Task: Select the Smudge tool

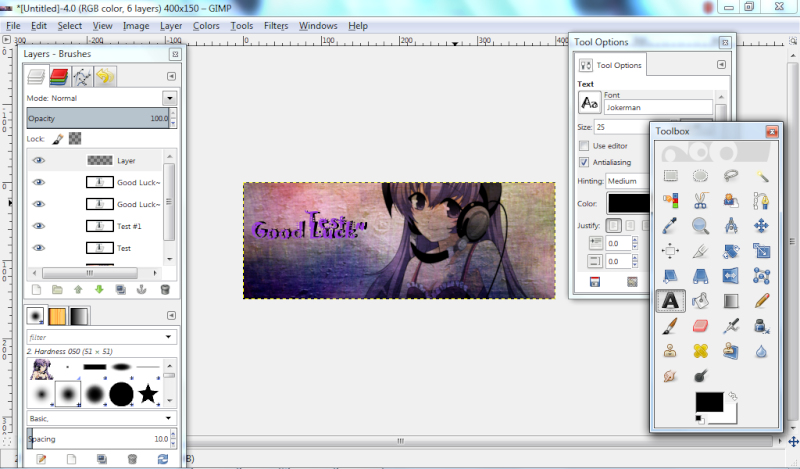Action: tap(670, 376)
